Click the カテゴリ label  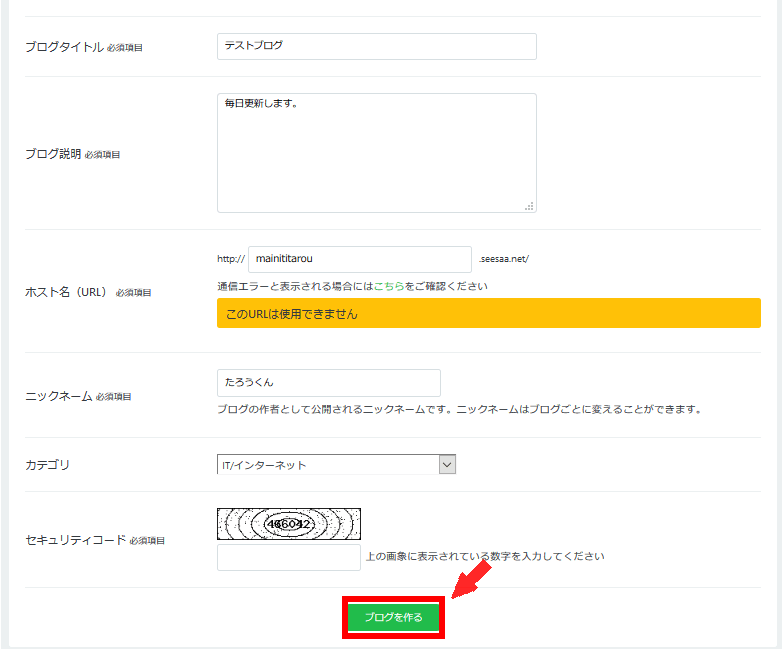pyautogui.click(x=47, y=465)
